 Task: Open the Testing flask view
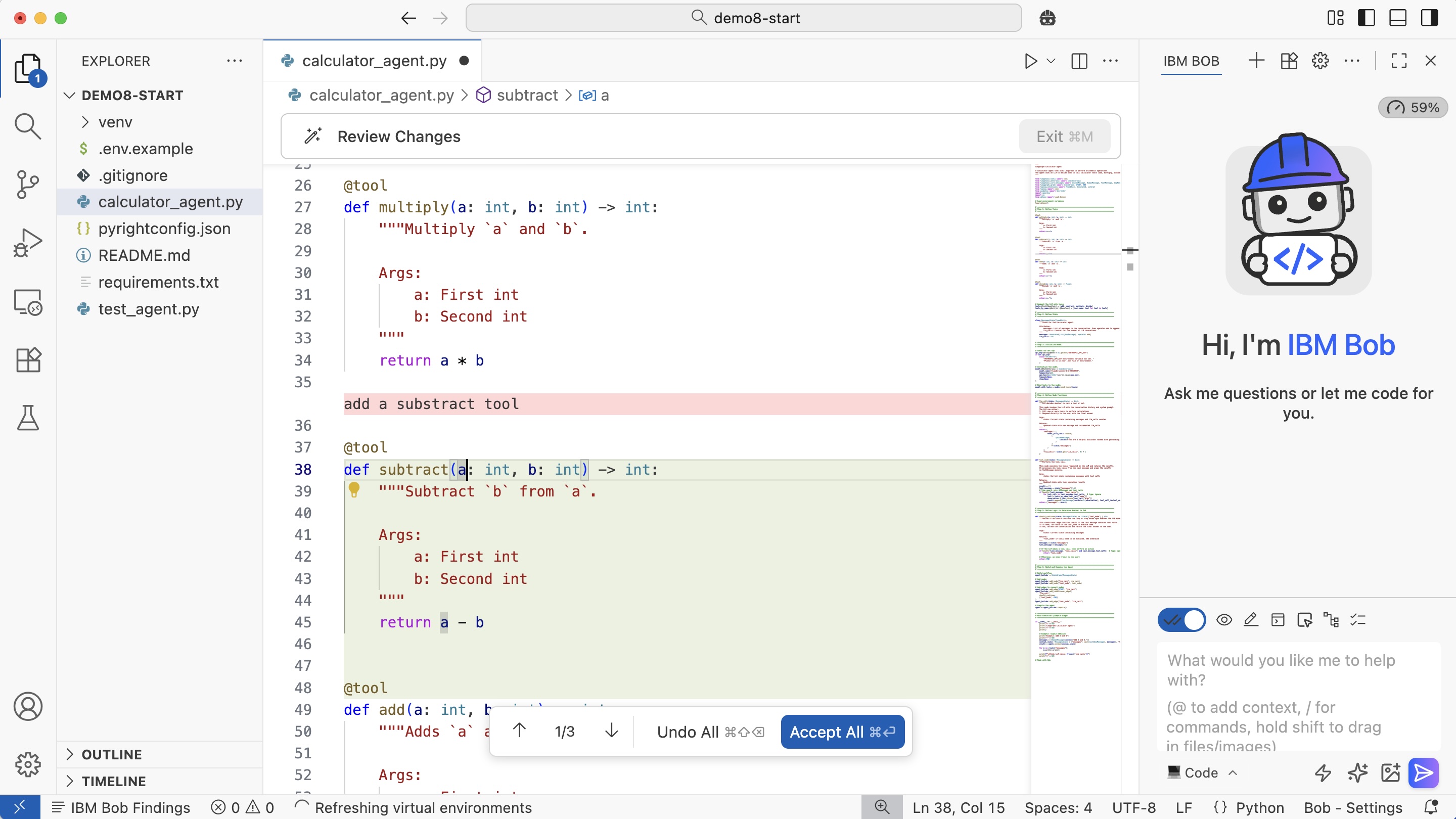tap(27, 418)
